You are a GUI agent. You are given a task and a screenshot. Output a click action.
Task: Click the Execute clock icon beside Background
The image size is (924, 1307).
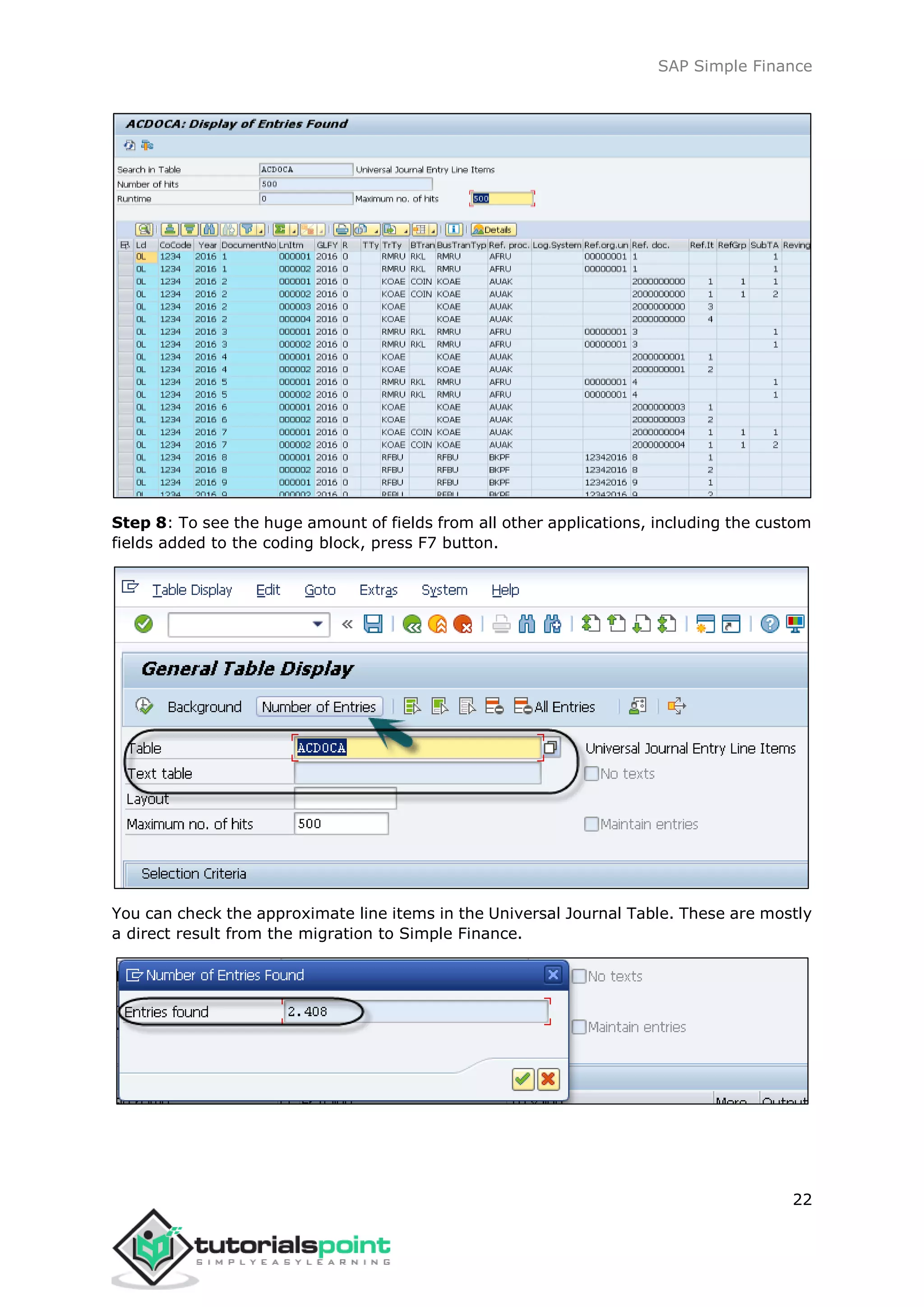(144, 706)
